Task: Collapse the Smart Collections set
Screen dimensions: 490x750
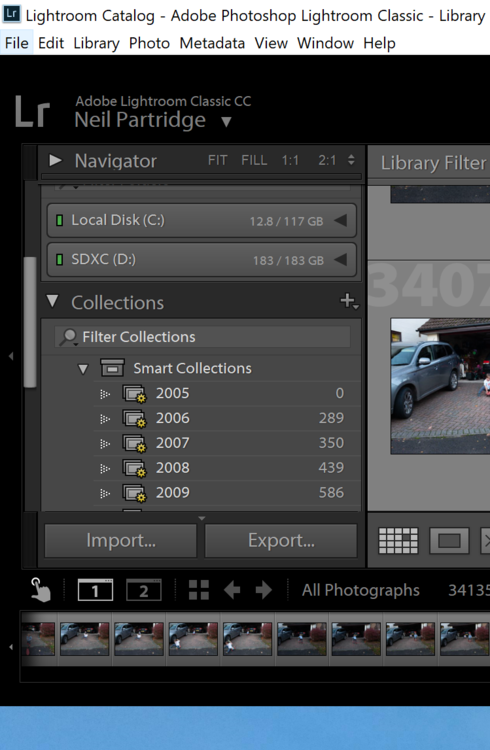Action: tap(83, 369)
